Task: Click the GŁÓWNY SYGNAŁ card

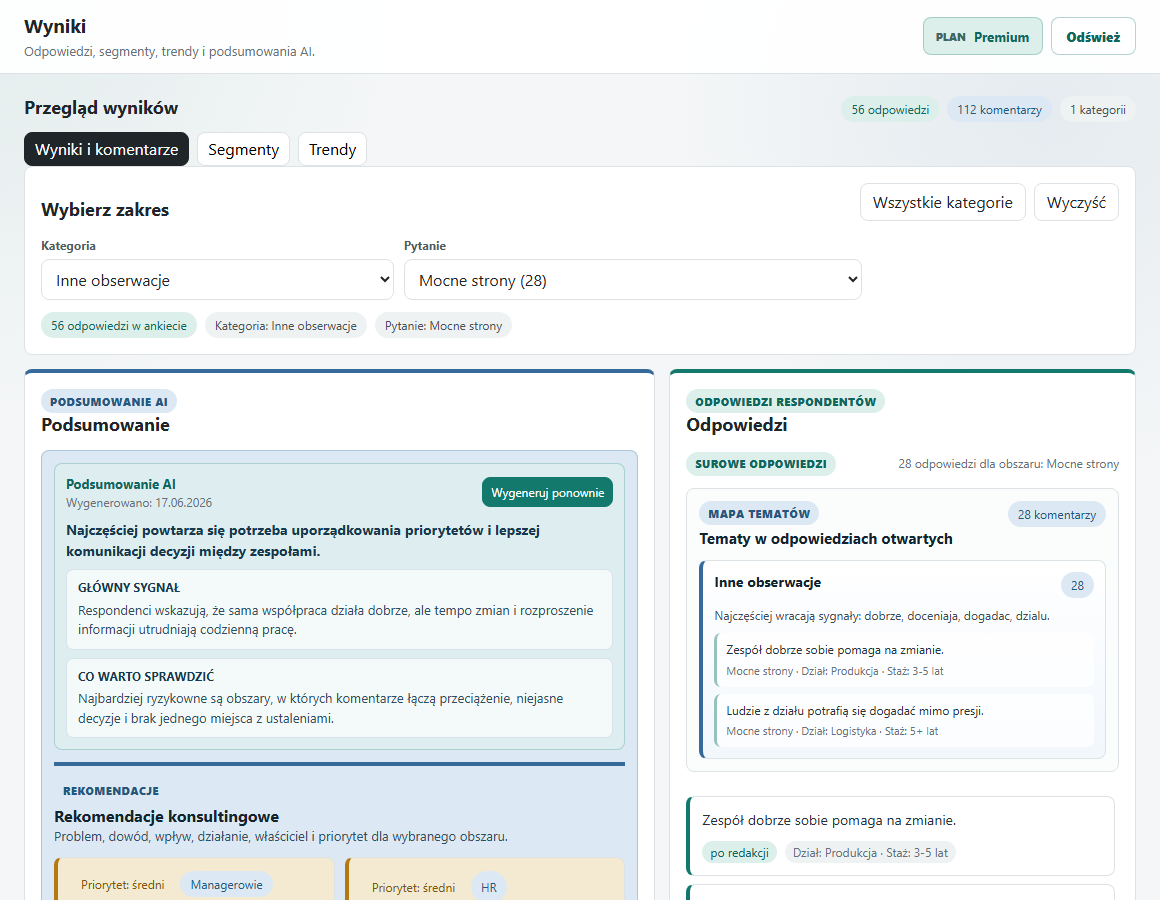Action: [340, 609]
